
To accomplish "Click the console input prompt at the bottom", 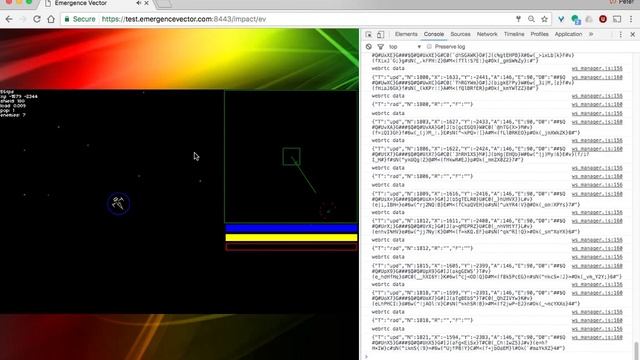I will 498,357.
